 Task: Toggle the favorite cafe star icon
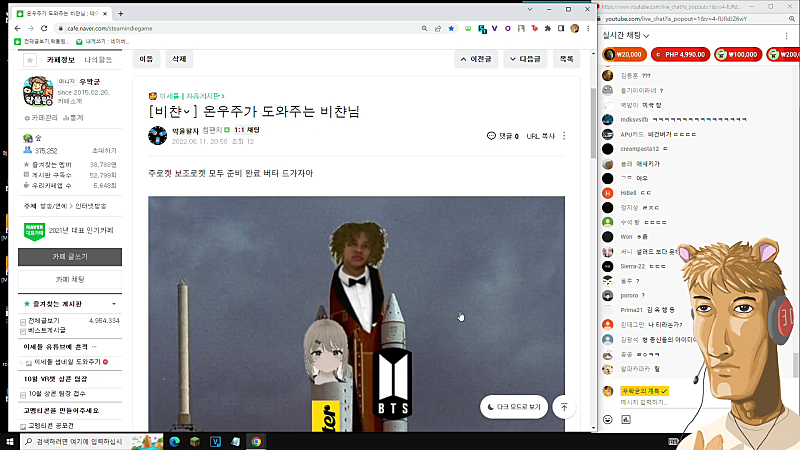[x=30, y=60]
